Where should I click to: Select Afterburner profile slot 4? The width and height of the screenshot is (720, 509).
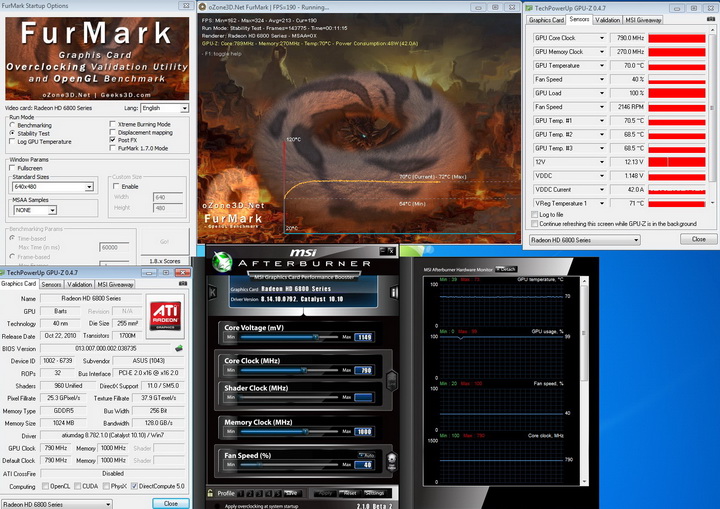269,493
